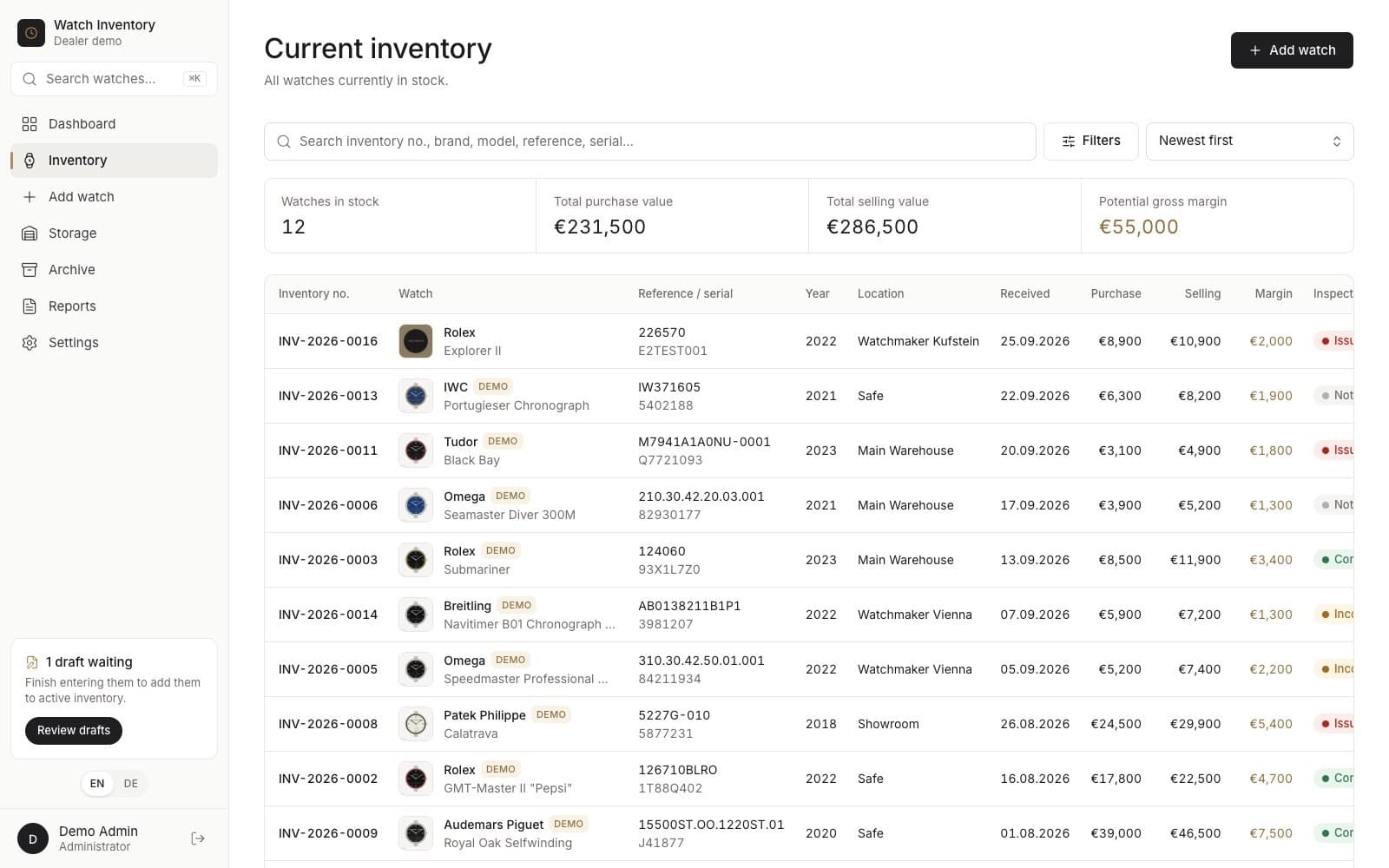This screenshot has height=868, width=1389.
Task: Click Watchmaker Kufstein location cell
Action: click(x=918, y=341)
